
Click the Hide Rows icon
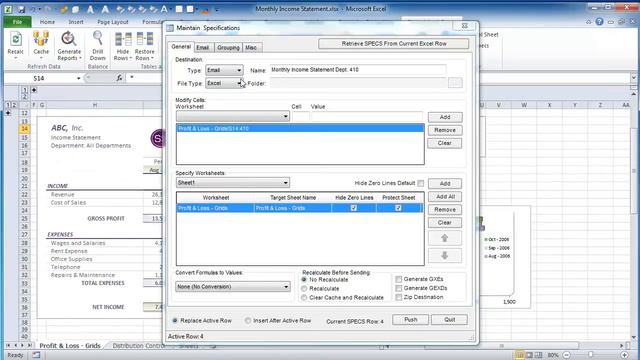(x=123, y=39)
